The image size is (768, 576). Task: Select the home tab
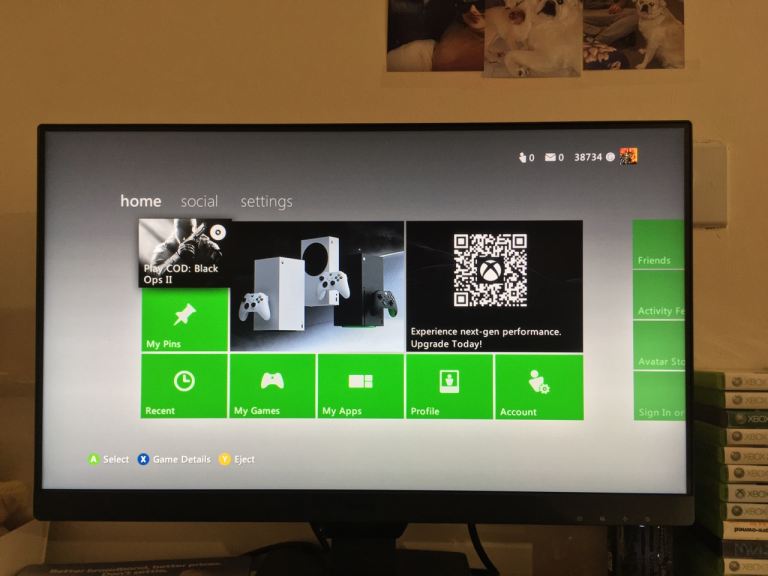tap(140, 201)
